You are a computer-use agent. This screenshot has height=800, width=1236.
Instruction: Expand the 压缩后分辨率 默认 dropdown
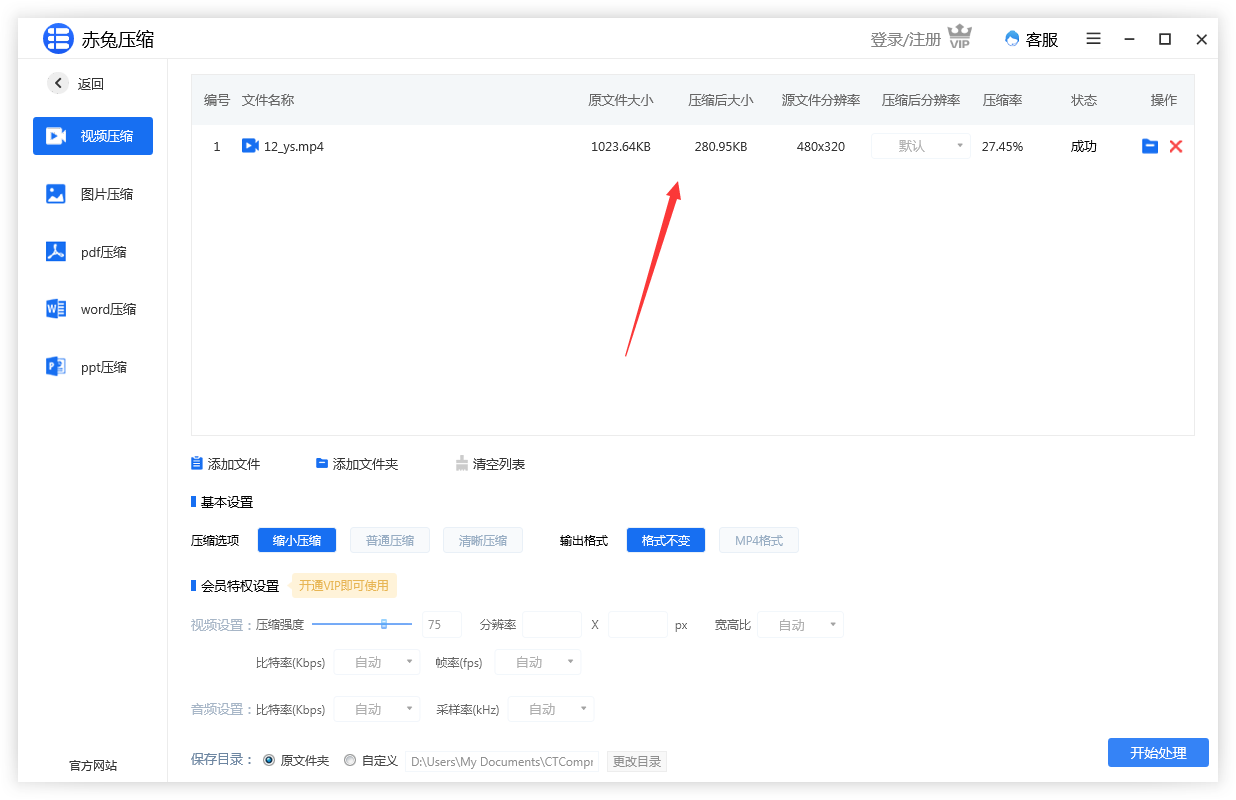[x=920, y=146]
